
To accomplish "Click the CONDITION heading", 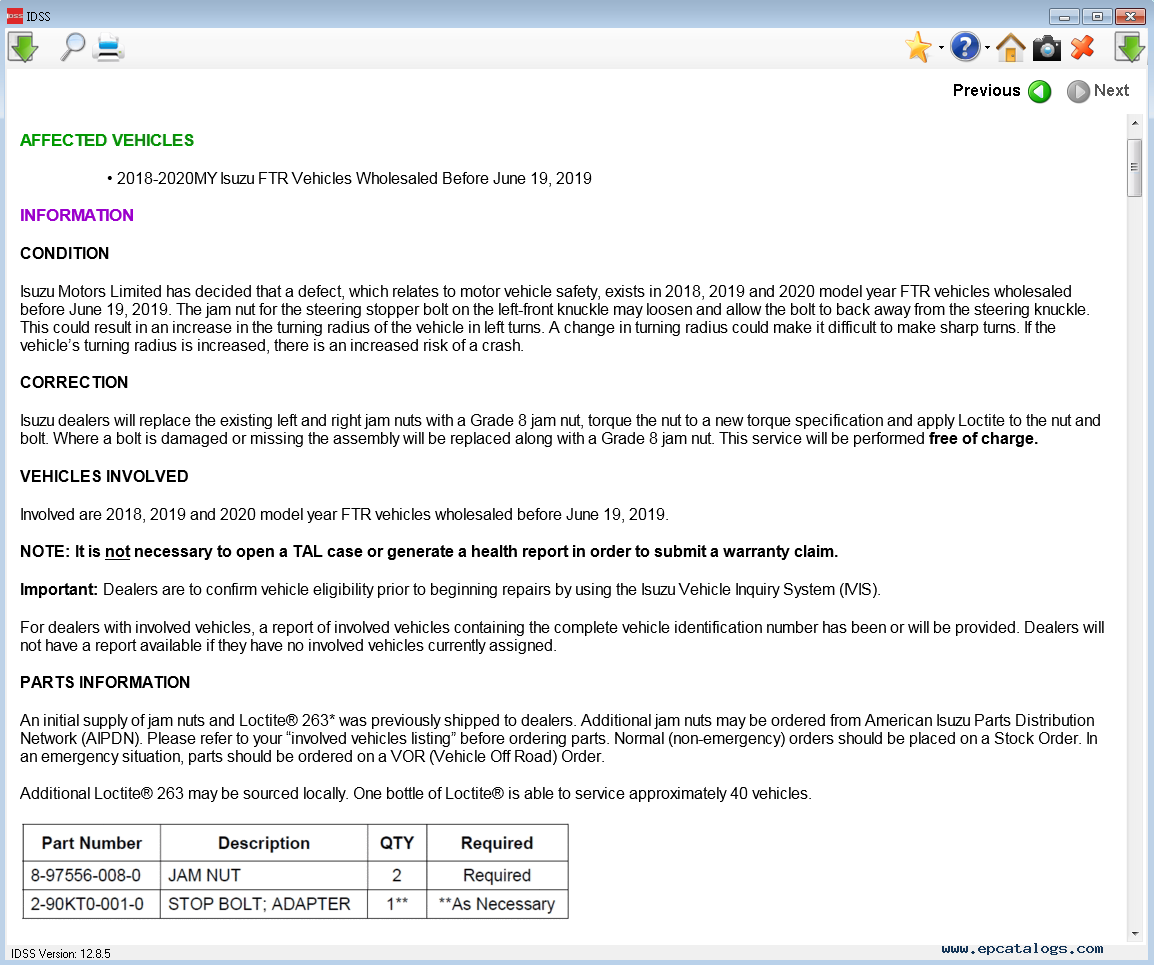I will [x=65, y=254].
